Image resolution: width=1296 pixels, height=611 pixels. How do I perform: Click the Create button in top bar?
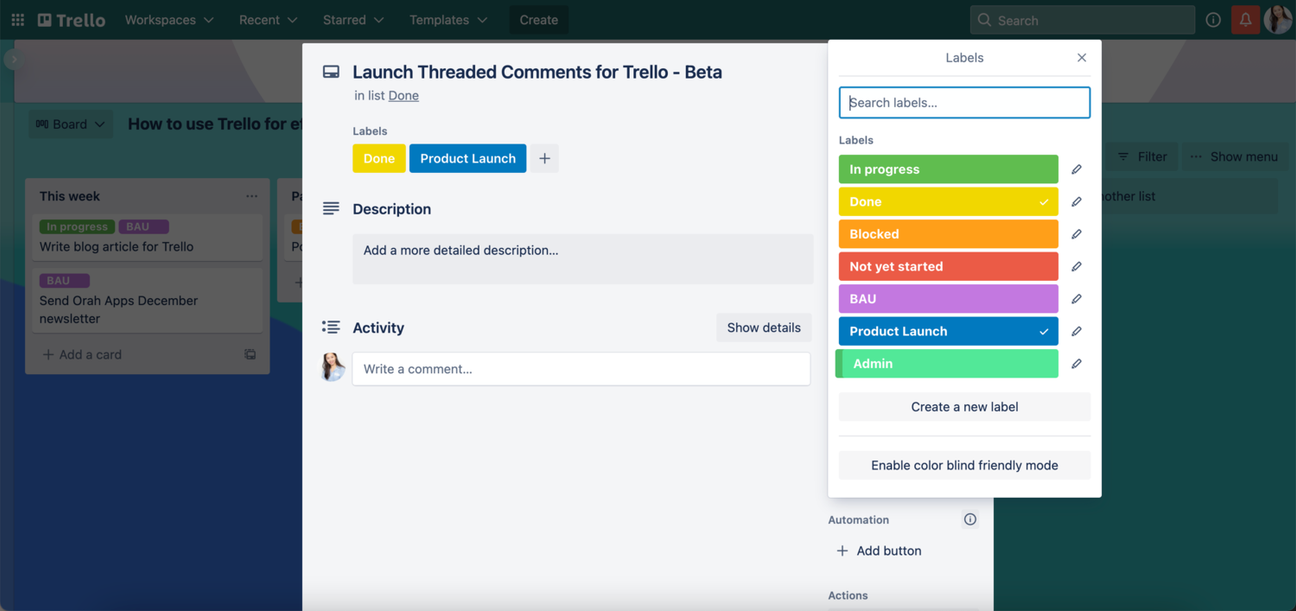pyautogui.click(x=539, y=20)
